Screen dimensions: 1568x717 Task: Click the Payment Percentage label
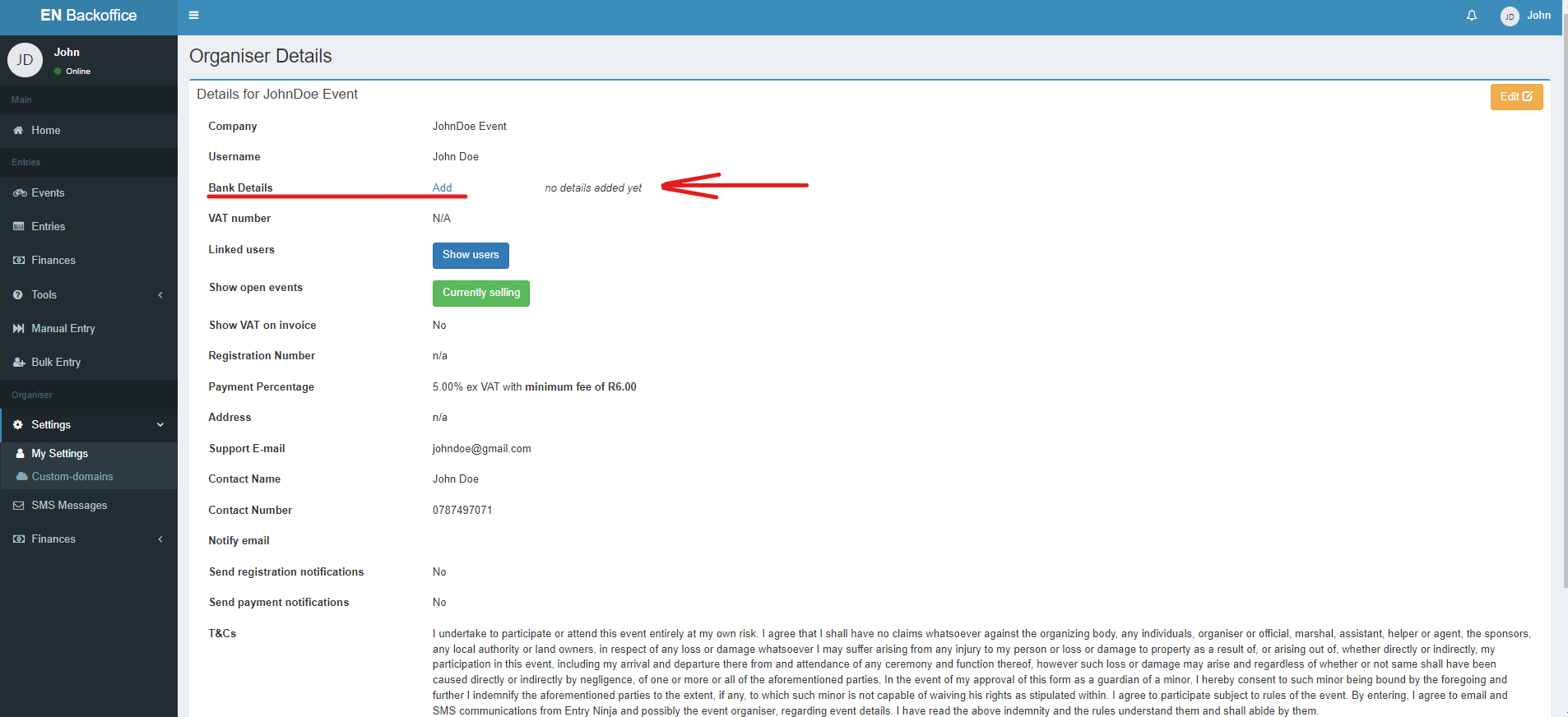262,387
